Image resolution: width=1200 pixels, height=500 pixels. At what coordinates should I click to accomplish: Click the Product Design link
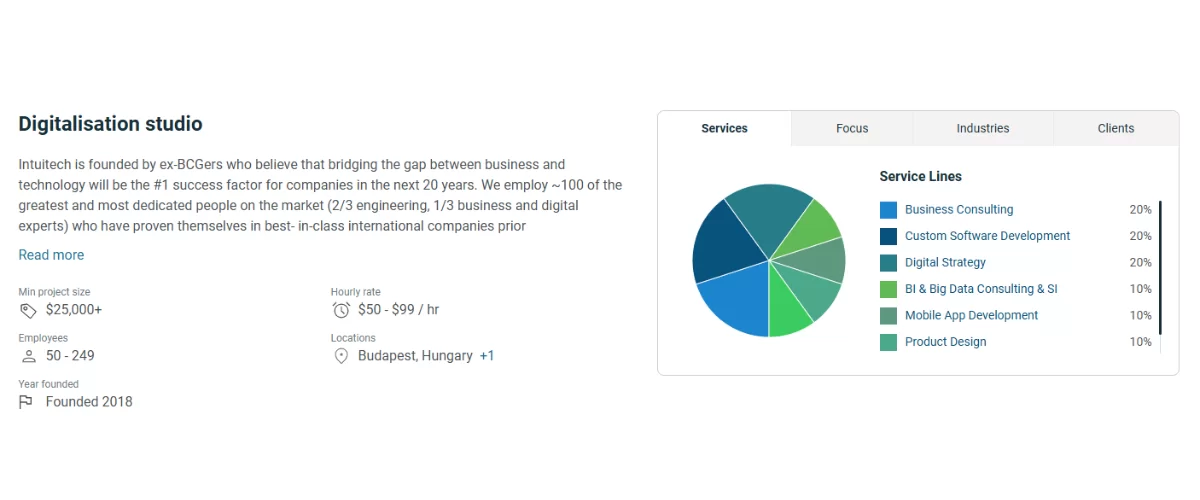[945, 342]
